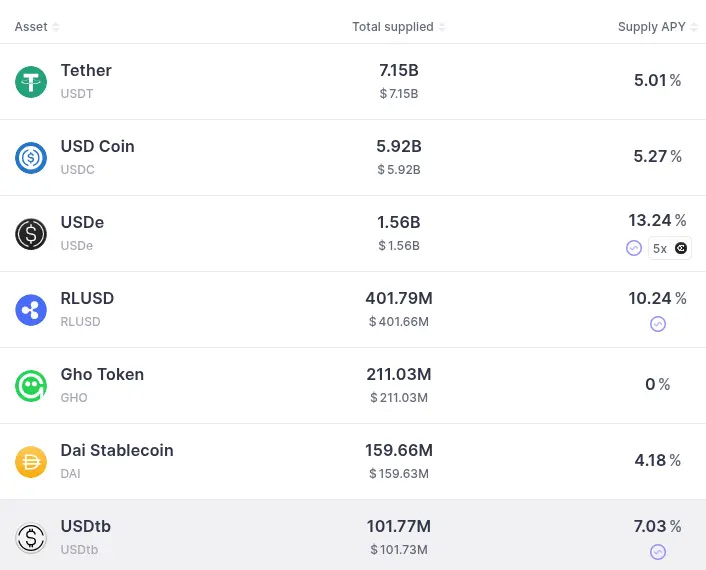
Task: Click the USDtb 101.77M total supplied value
Action: tap(398, 526)
